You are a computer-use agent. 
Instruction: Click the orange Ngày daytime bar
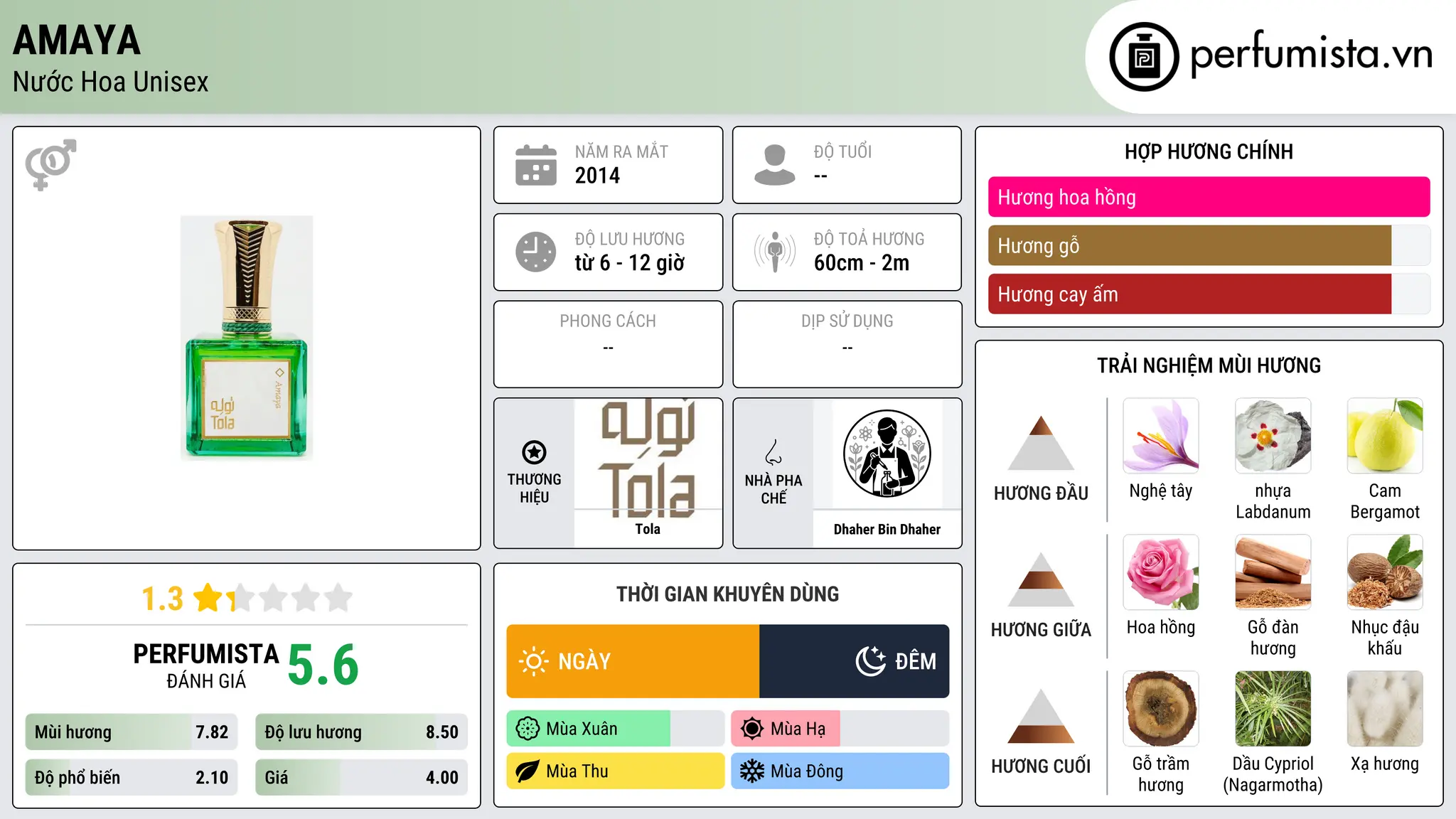click(x=633, y=661)
